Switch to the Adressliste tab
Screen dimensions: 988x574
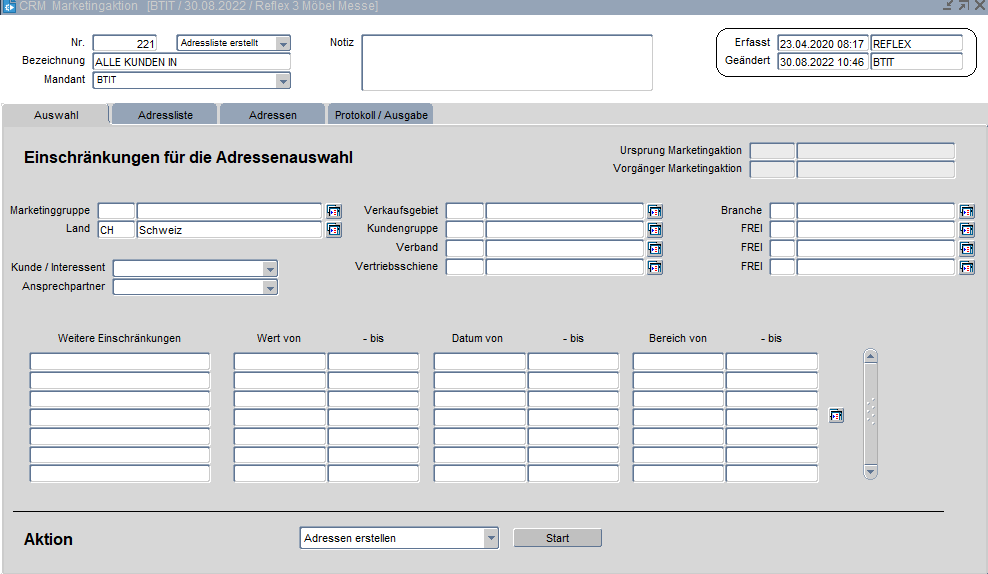pyautogui.click(x=164, y=115)
